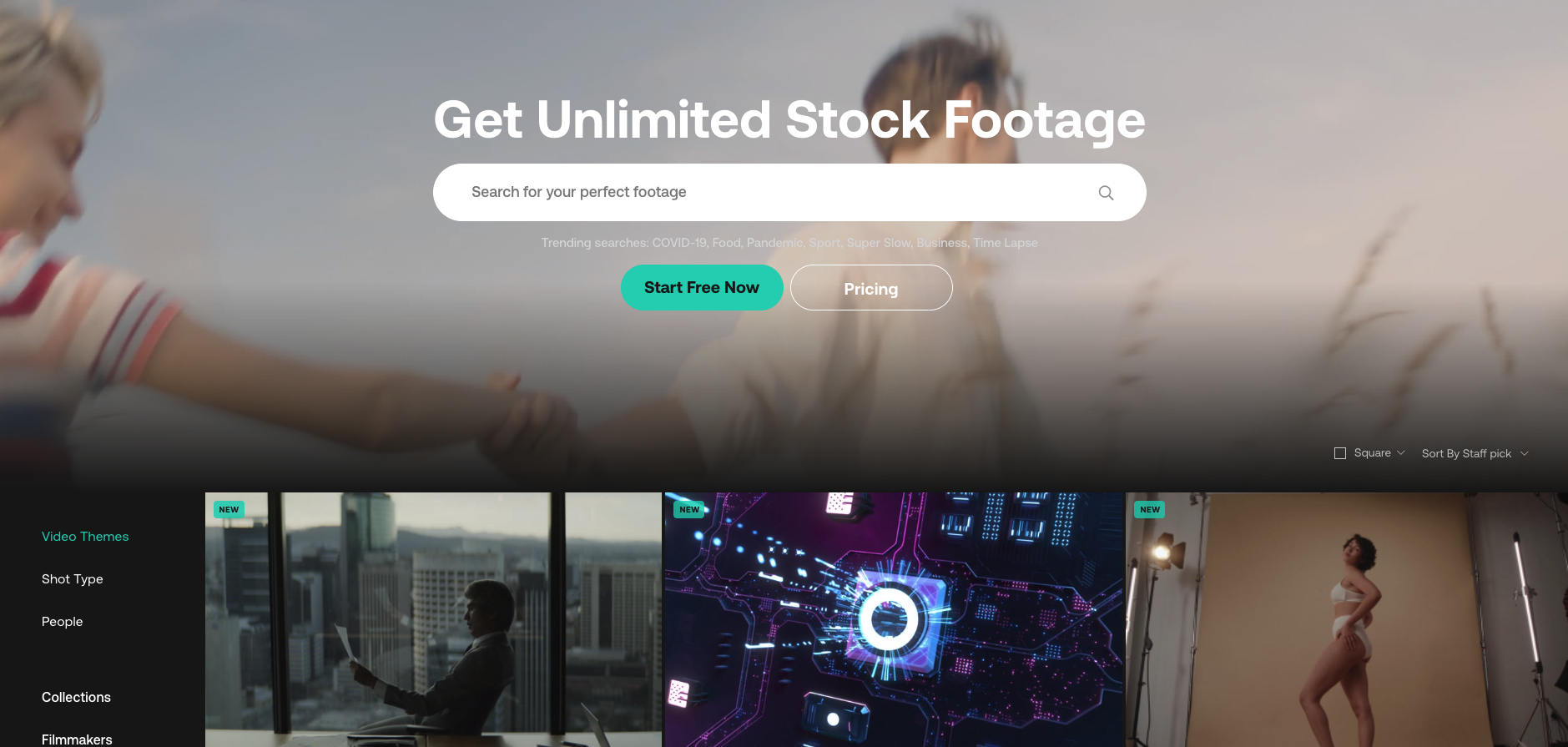The image size is (1568, 747).
Task: Open the glowing circuit board video thumbnail
Action: pyautogui.click(x=895, y=619)
